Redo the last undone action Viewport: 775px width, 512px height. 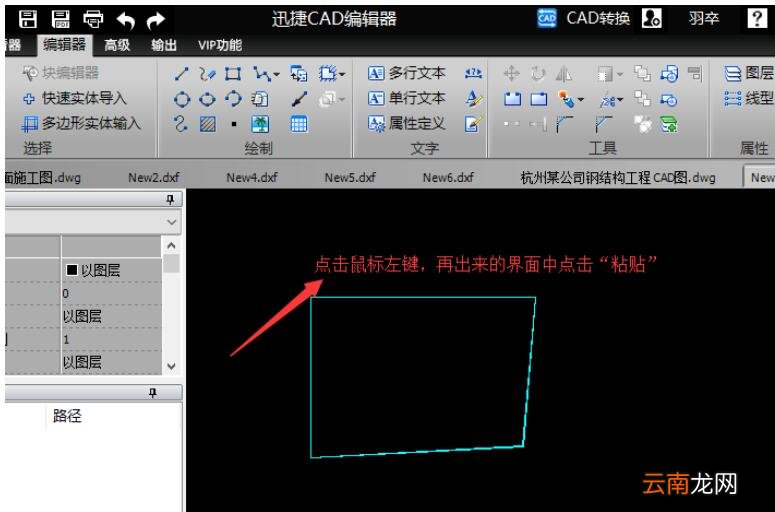156,20
